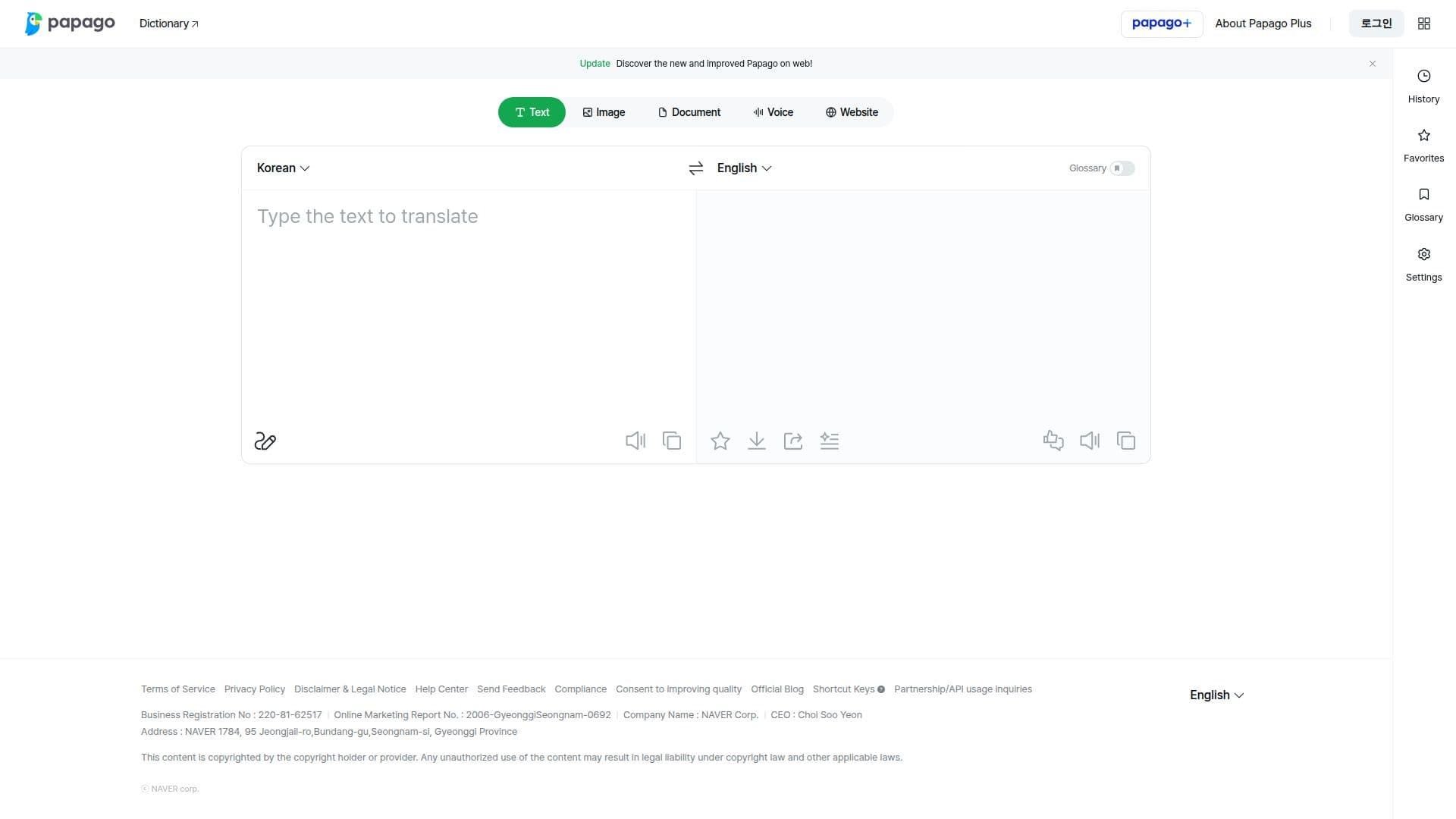Switch to the Document translation tab
Image resolution: width=1456 pixels, height=819 pixels.
click(x=689, y=112)
